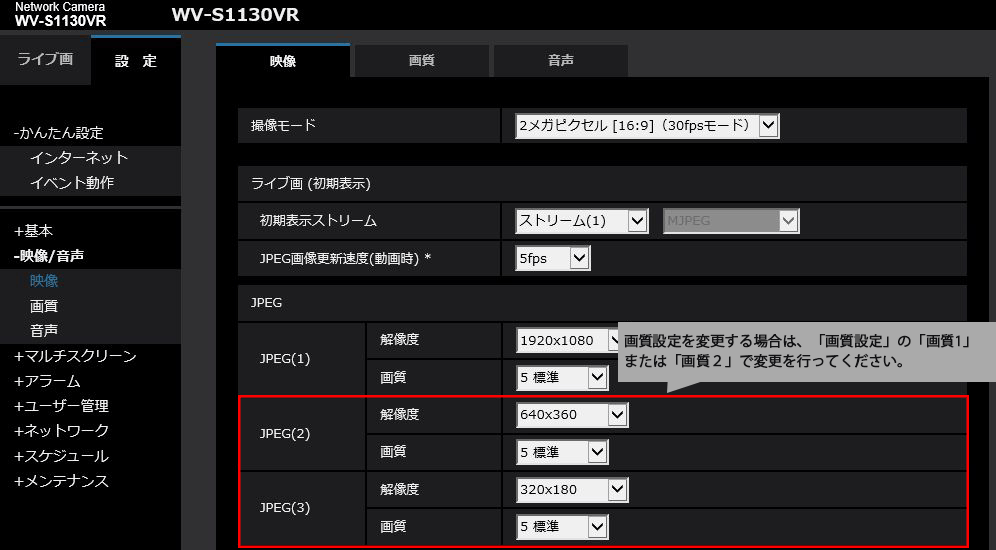This screenshot has height=550, width=996.
Task: Open the JPEG(3) 画質 dropdown
Action: pos(562,526)
